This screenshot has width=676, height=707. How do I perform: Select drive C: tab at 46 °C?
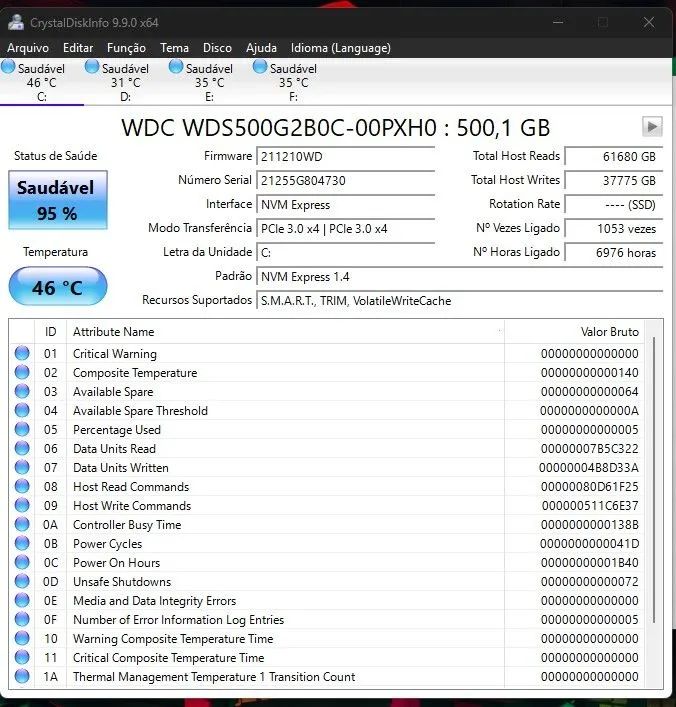click(x=41, y=82)
